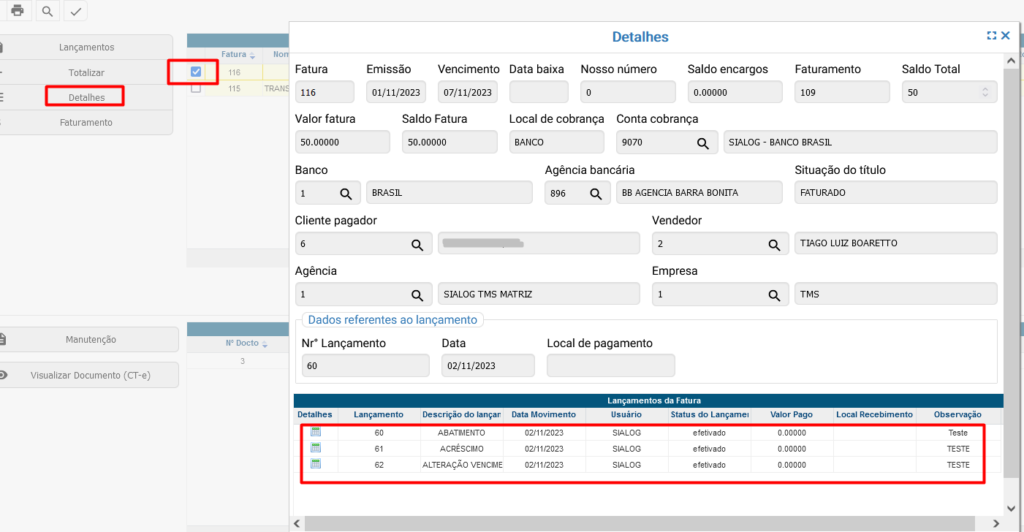
Task: Select Totalizar in the left sidebar
Action: click(86, 72)
